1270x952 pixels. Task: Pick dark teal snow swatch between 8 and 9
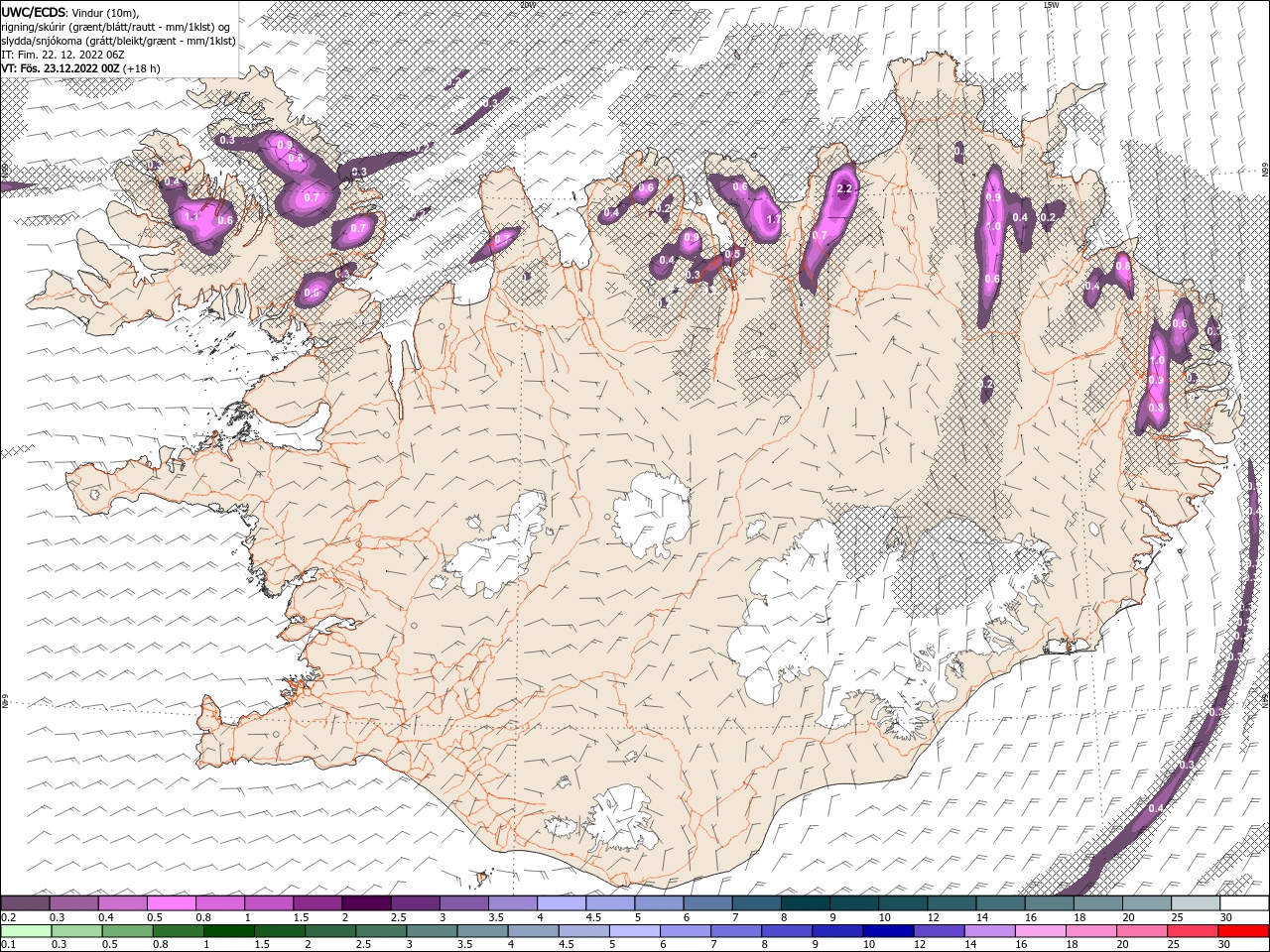click(805, 902)
